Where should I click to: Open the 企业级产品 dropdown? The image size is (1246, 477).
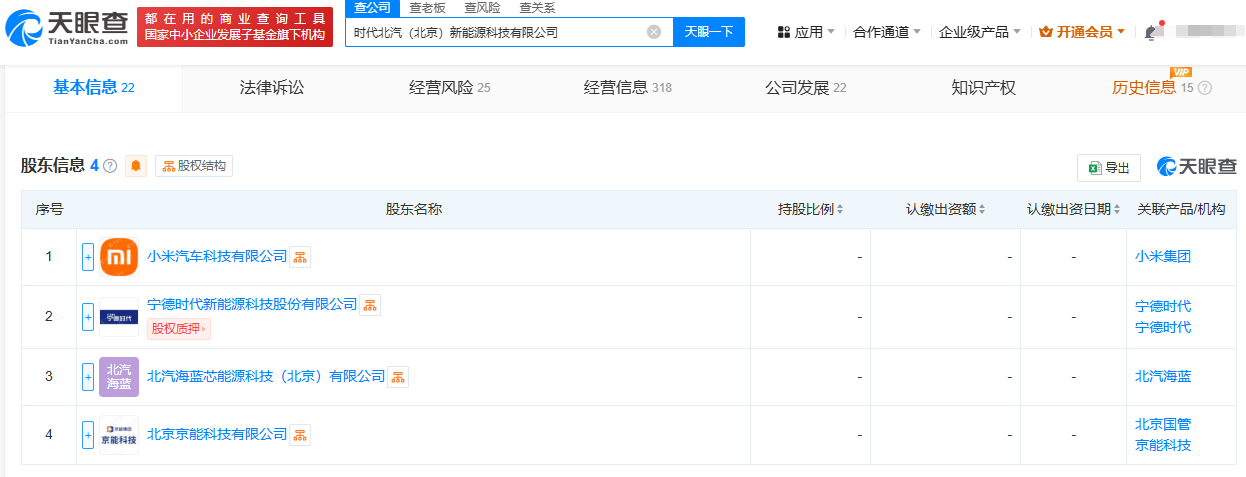point(980,32)
